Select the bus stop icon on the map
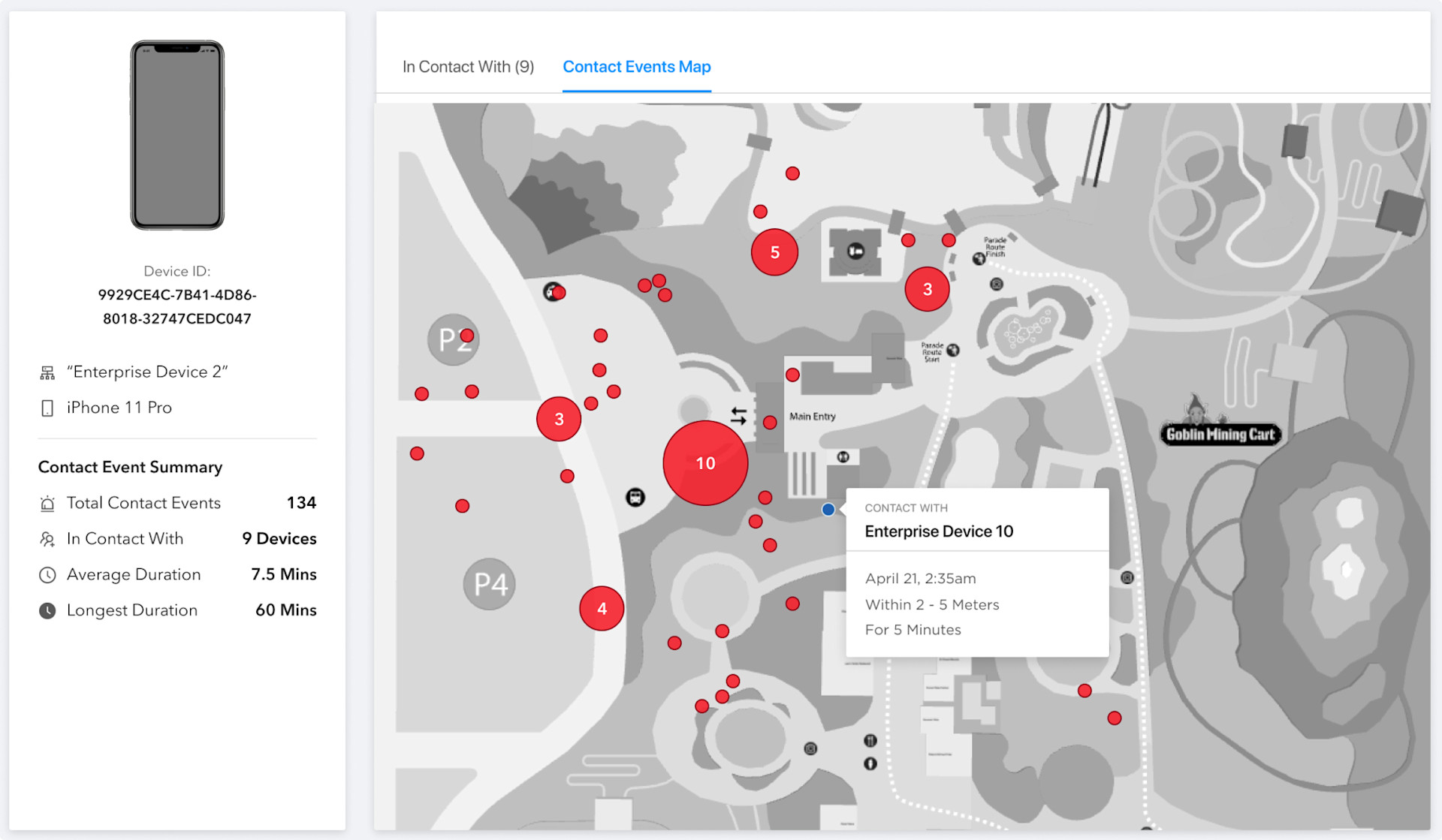This screenshot has height=840, width=1442. coord(636,496)
